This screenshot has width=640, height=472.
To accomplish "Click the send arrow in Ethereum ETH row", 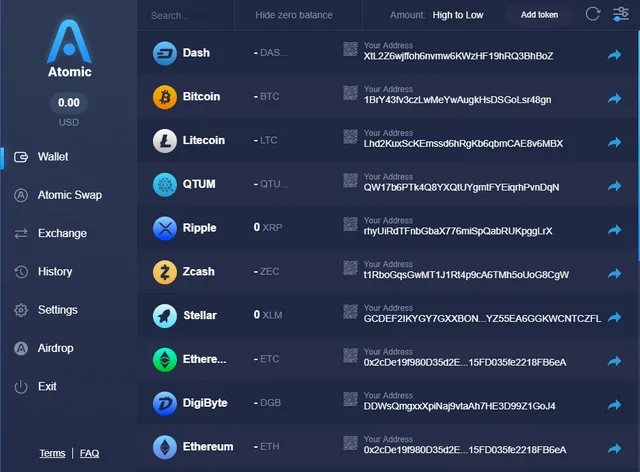I will click(x=614, y=449).
